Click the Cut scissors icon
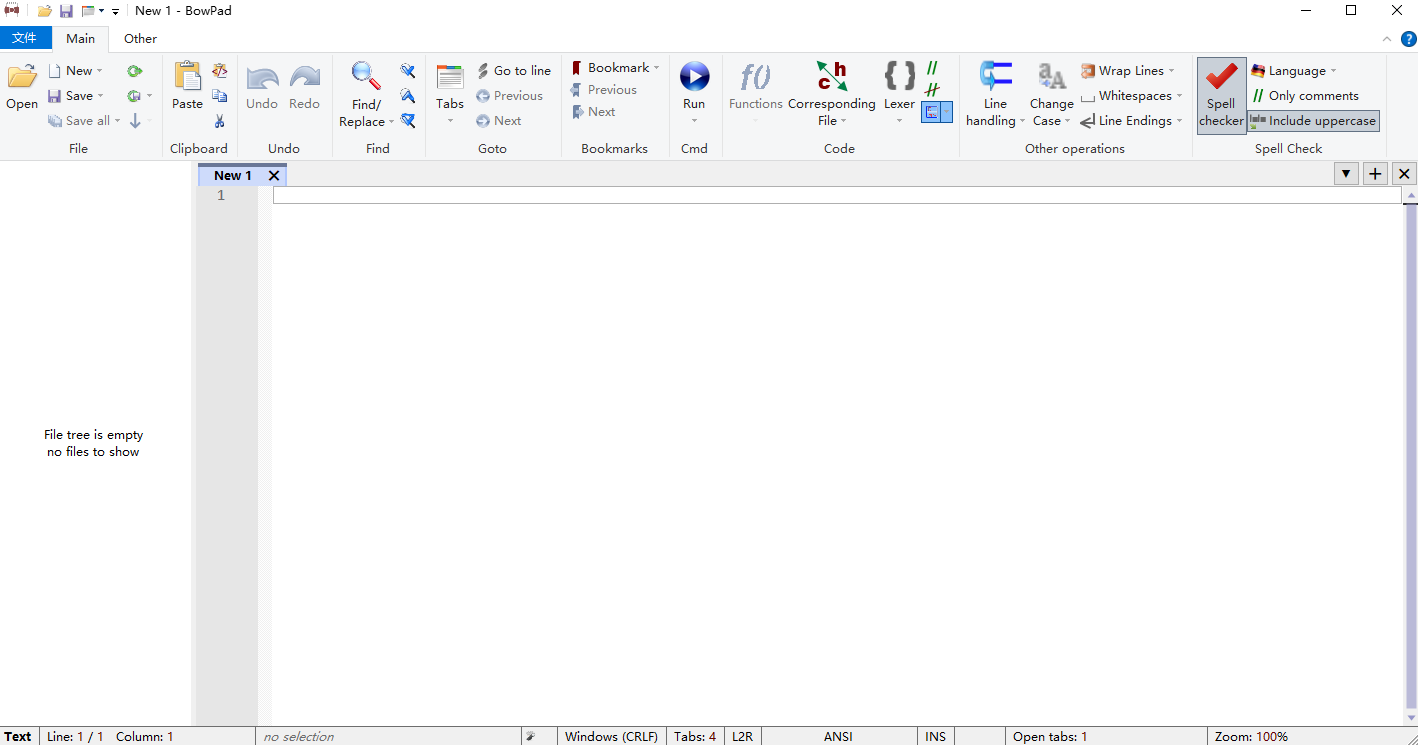The height and width of the screenshot is (745, 1418). click(x=220, y=121)
